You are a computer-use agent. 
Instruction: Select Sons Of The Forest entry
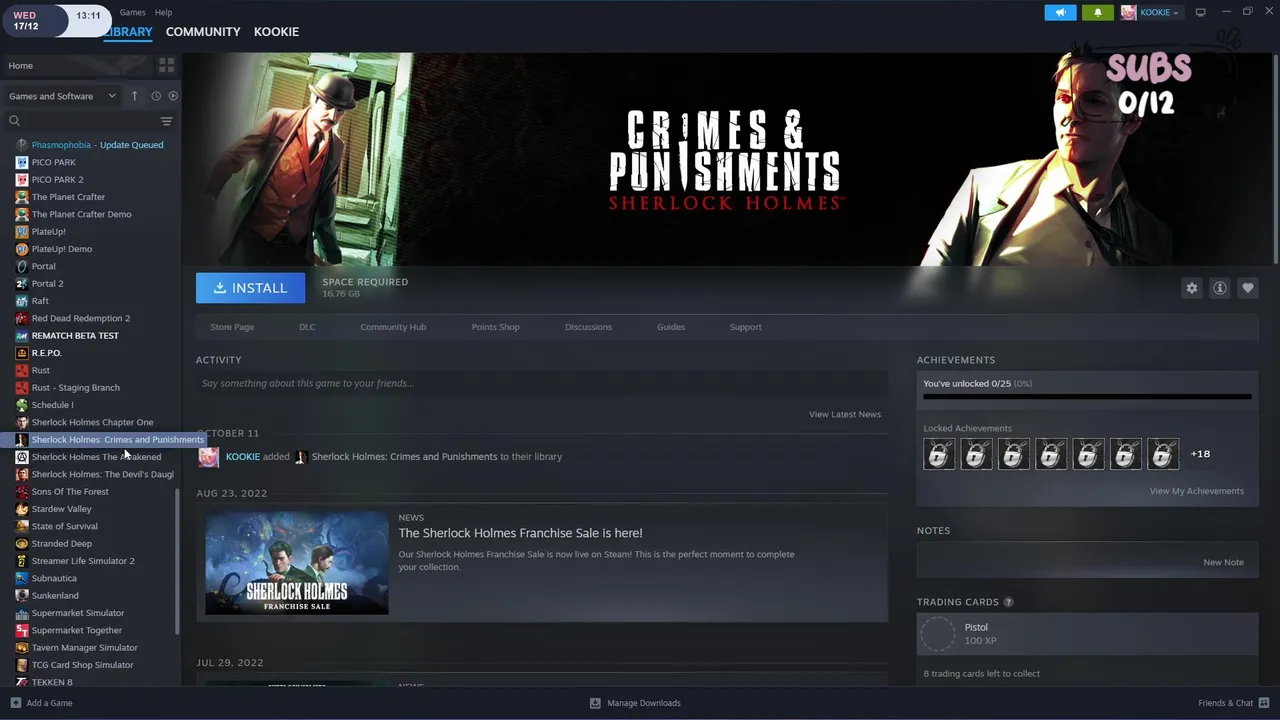[70, 491]
